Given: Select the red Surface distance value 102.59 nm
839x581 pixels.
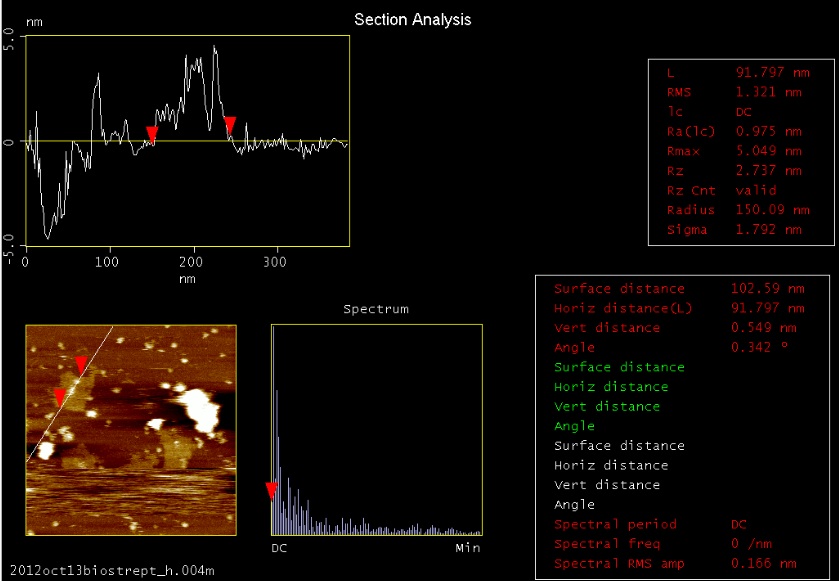Looking at the screenshot, I should point(766,289).
